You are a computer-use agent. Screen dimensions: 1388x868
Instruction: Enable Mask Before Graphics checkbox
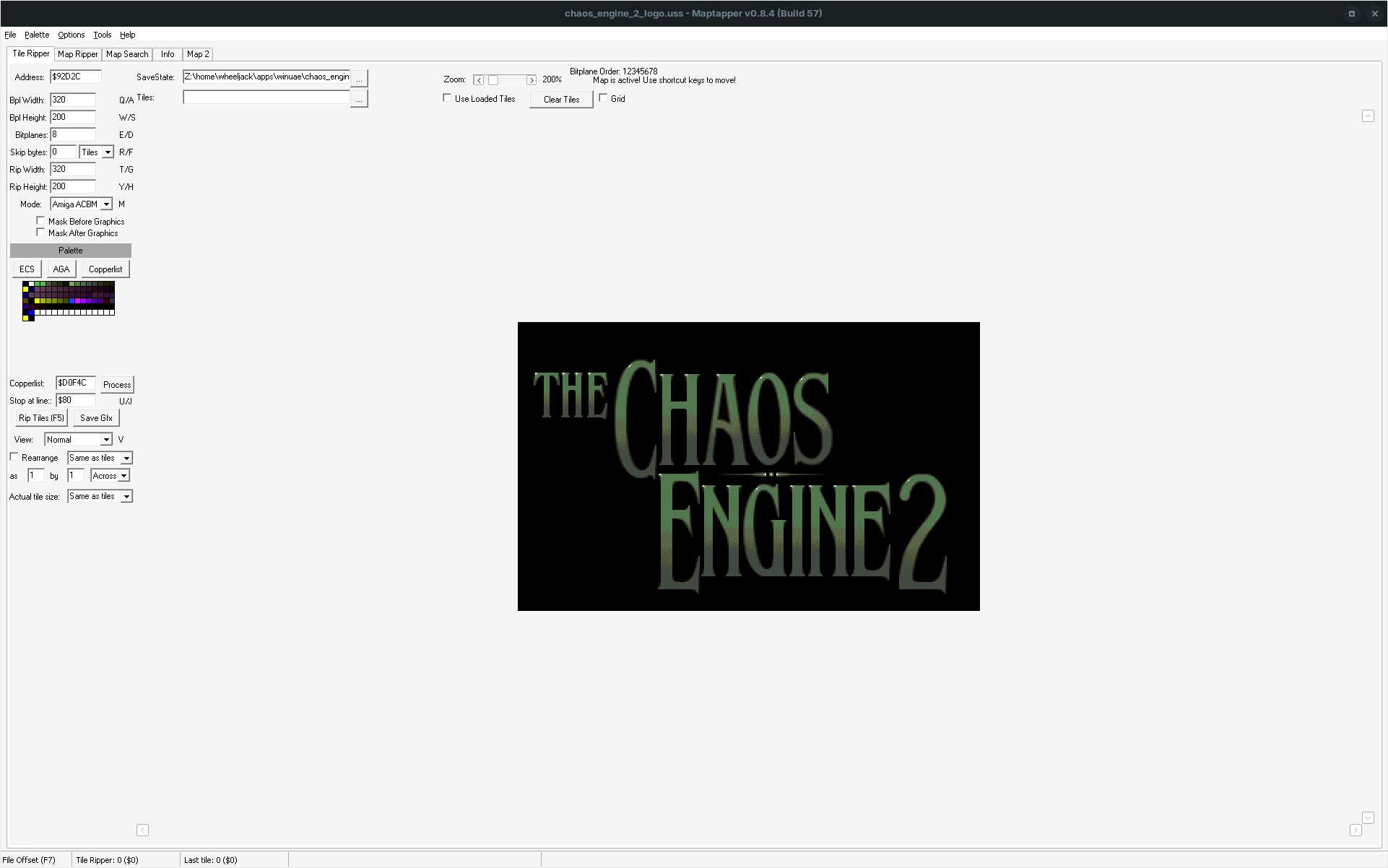[40, 221]
